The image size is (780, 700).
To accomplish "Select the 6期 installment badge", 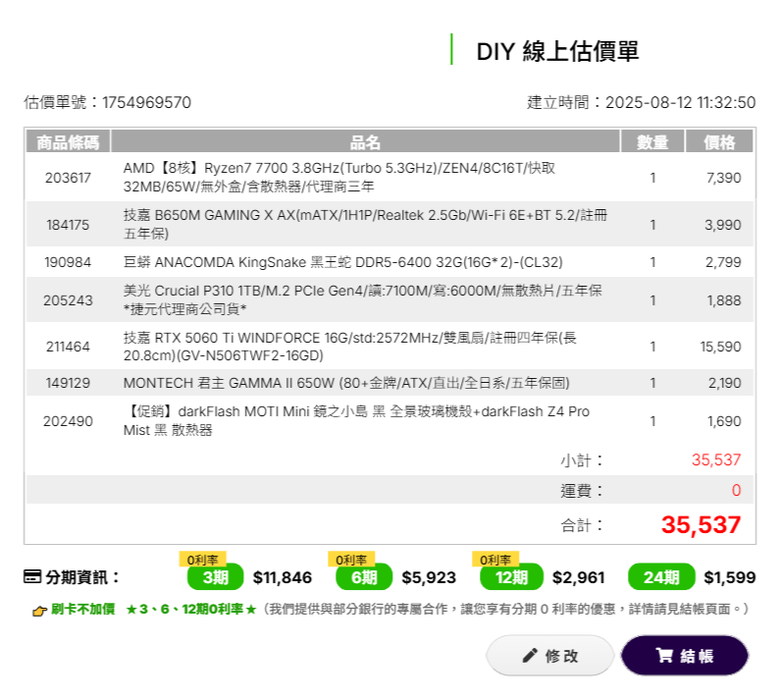I will [x=364, y=577].
